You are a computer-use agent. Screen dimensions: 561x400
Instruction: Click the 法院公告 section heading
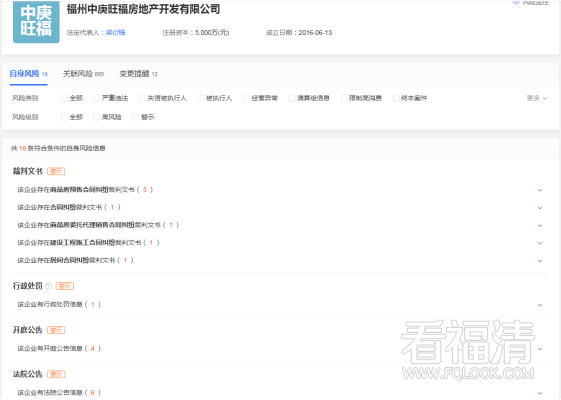pyautogui.click(x=28, y=374)
